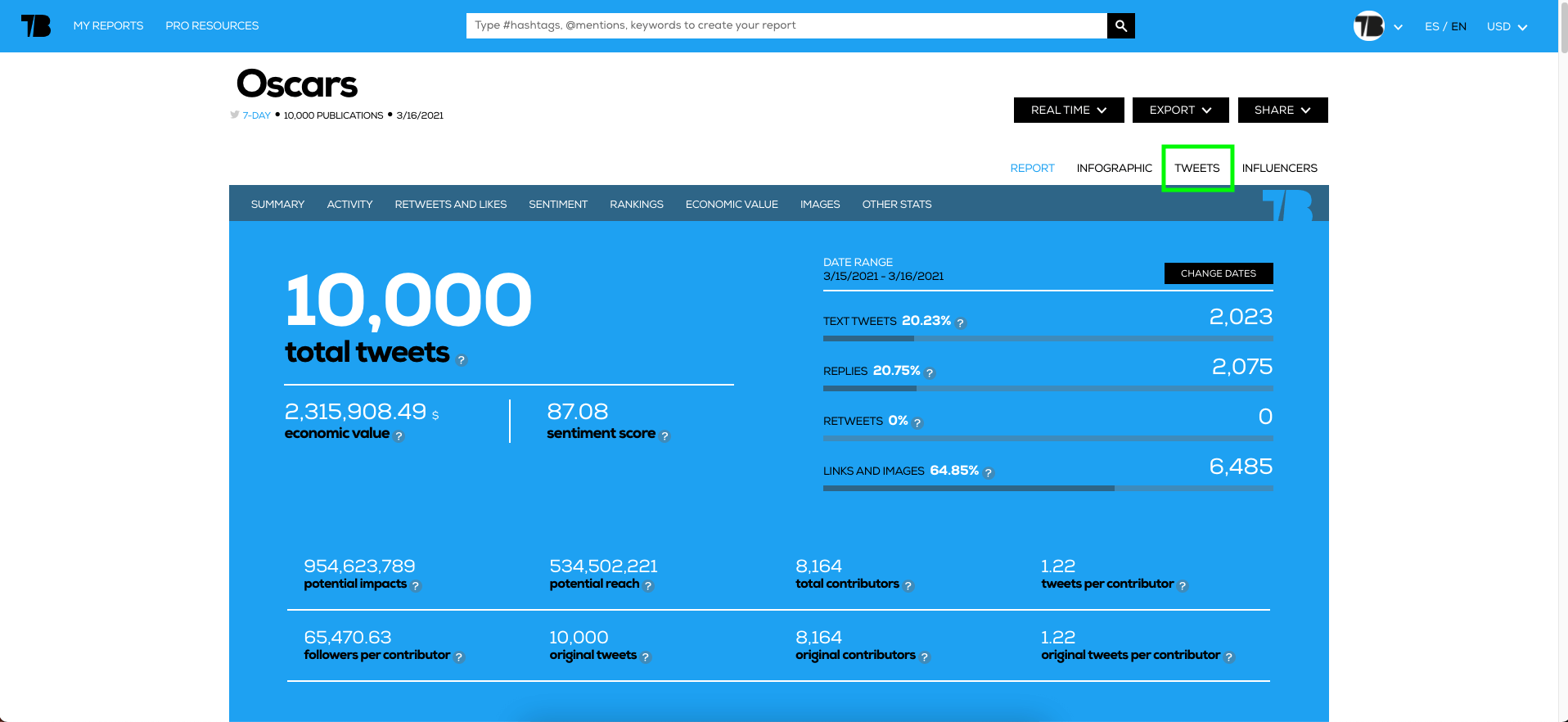Click the search magnifier button
Viewport: 1568px width, 722px height.
[x=1121, y=25]
